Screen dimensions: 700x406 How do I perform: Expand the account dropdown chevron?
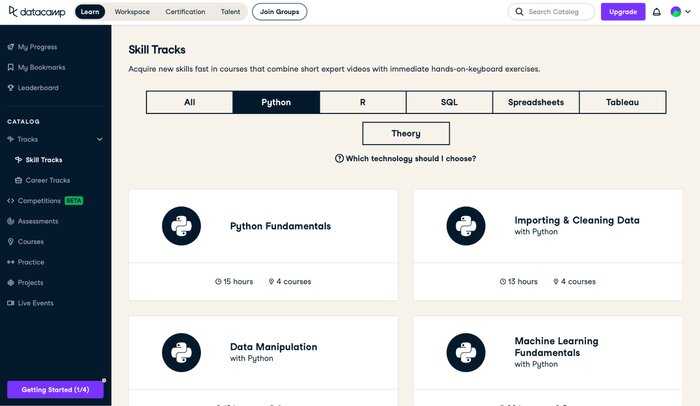click(688, 12)
